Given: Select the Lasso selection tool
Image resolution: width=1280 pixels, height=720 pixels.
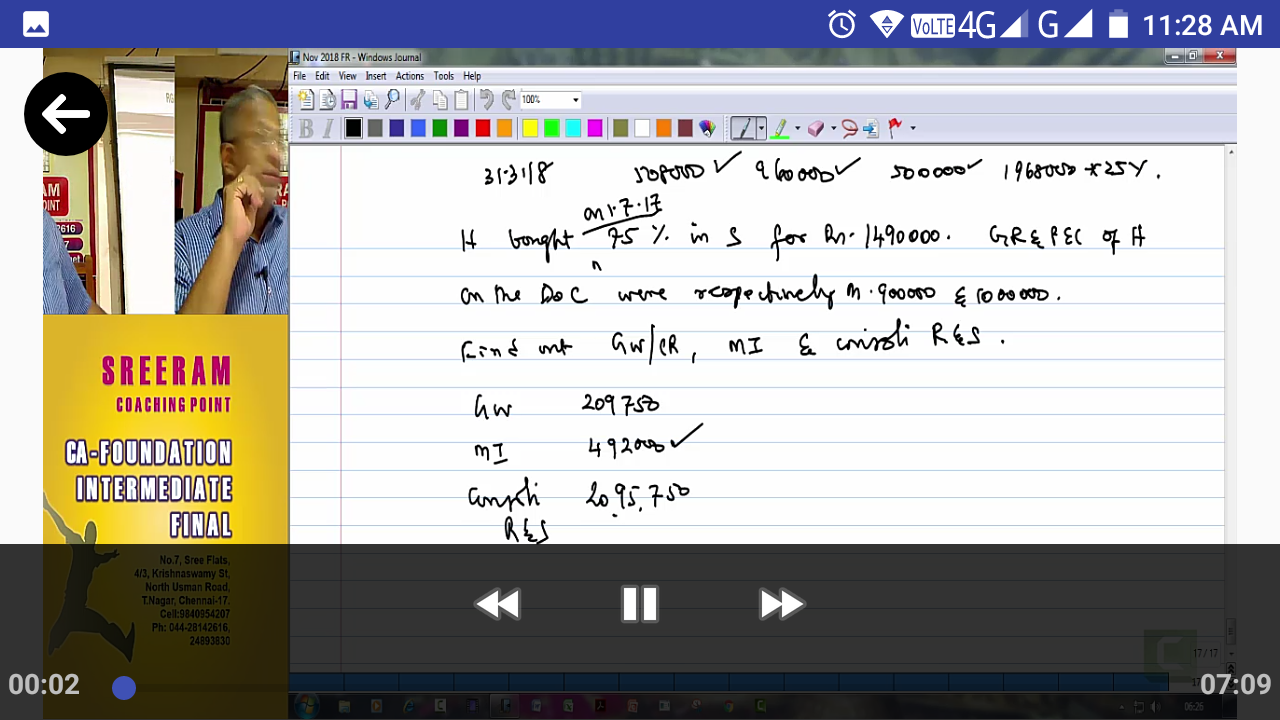Looking at the screenshot, I should pyautogui.click(x=849, y=128).
